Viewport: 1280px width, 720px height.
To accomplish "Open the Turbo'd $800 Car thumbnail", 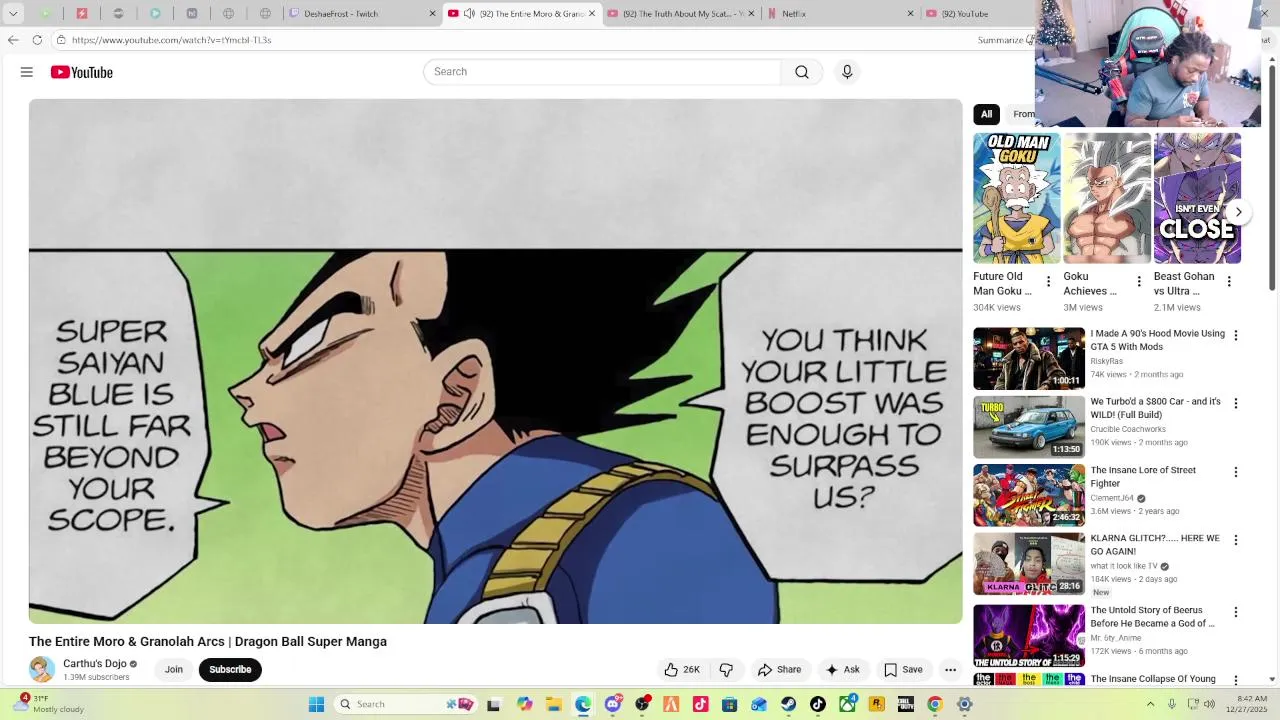I will (1029, 427).
